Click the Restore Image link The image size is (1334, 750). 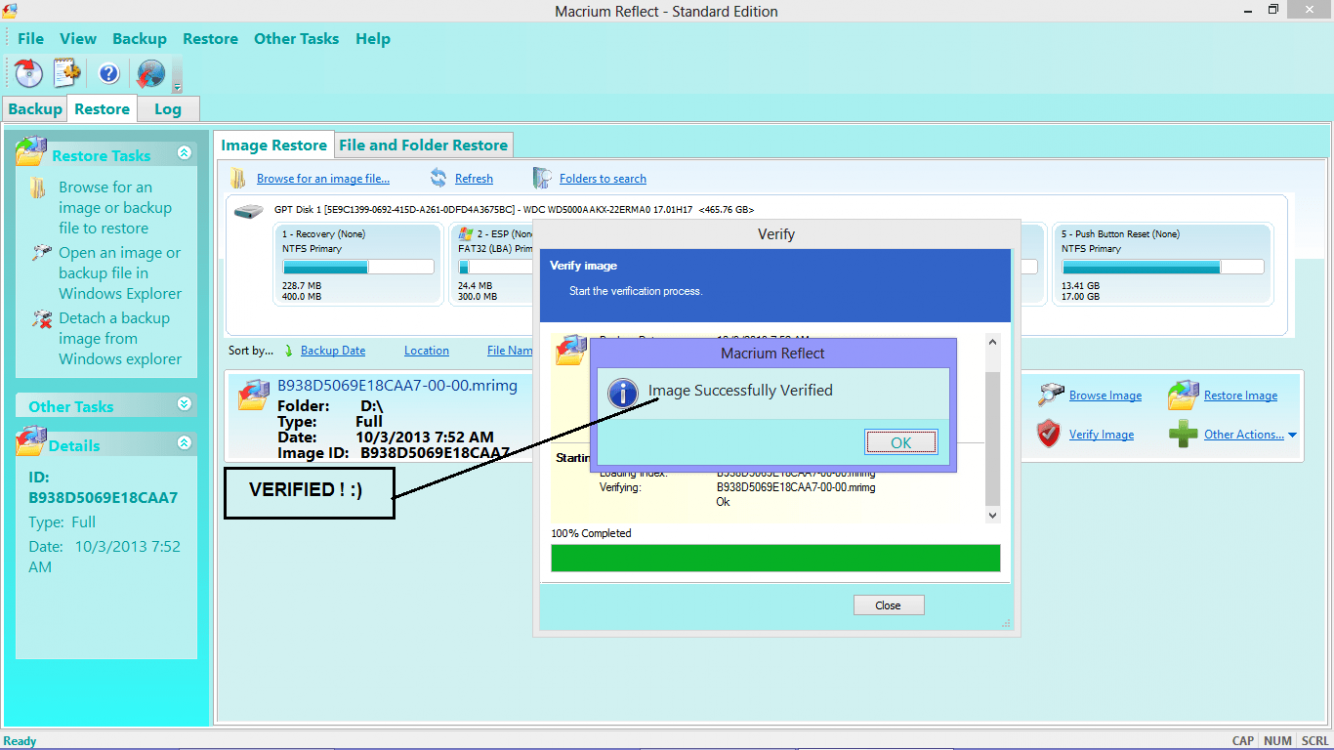tap(1241, 396)
